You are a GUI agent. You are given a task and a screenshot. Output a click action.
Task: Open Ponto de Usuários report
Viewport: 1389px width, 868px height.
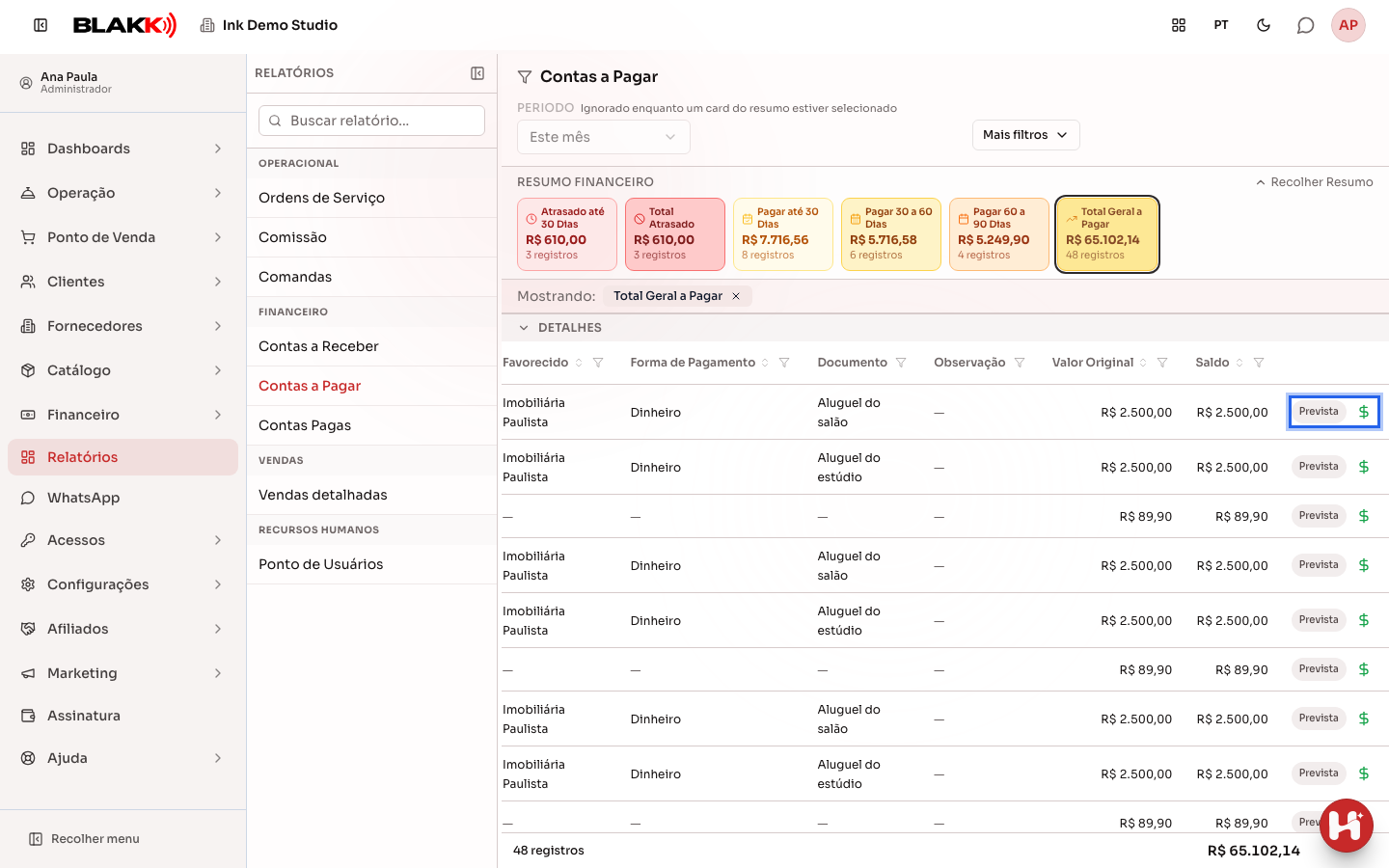[x=371, y=564]
